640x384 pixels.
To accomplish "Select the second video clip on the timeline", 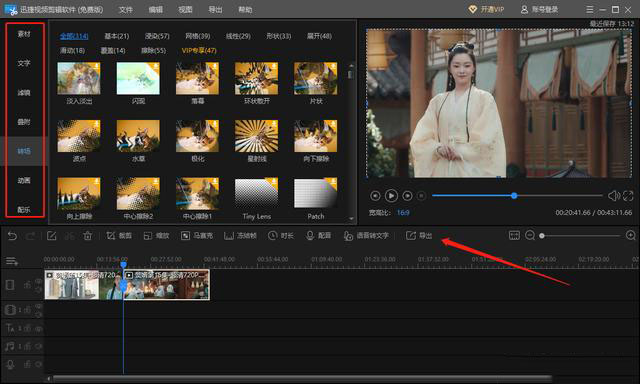I will tap(167, 284).
